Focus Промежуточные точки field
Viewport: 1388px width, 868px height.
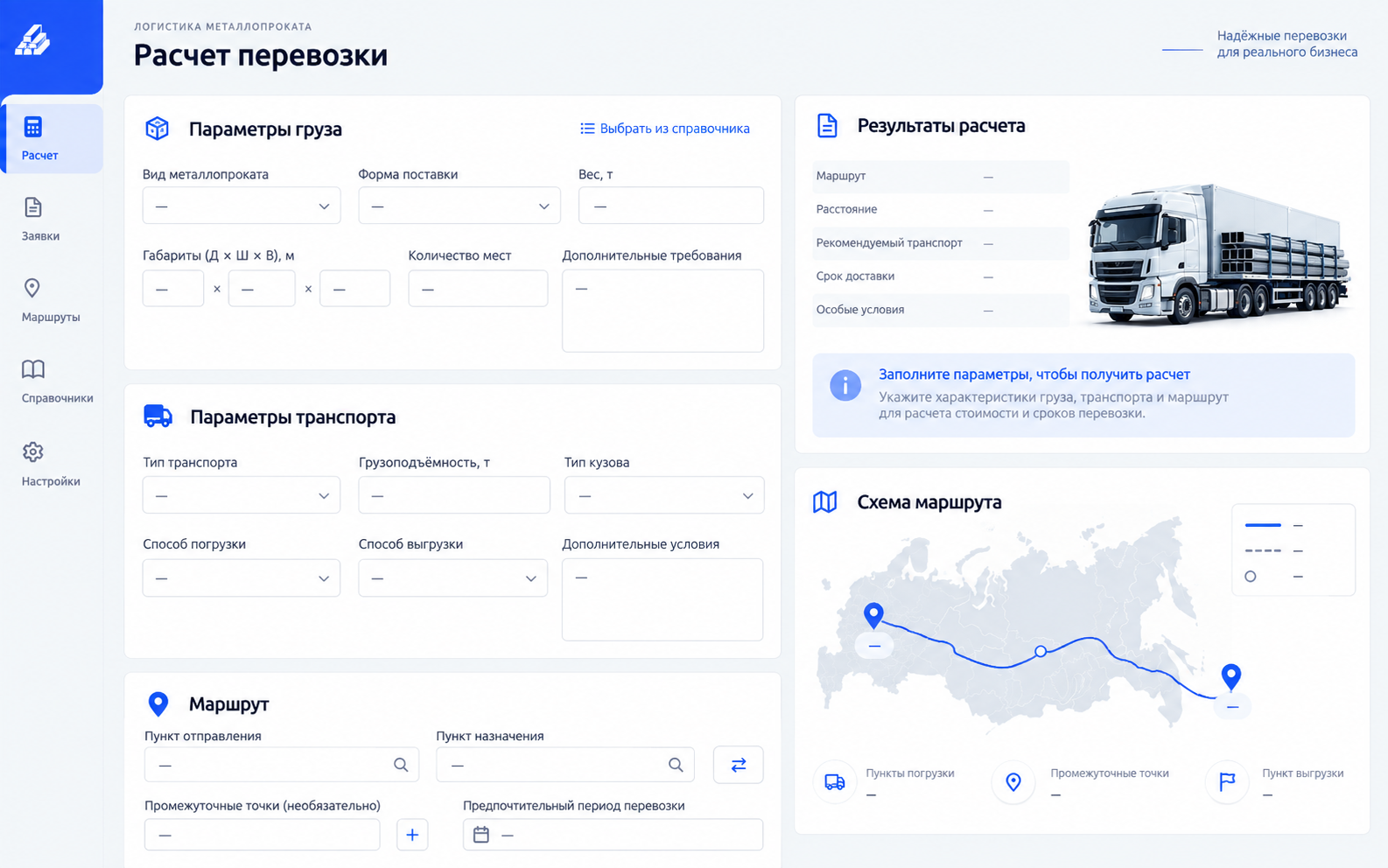click(x=263, y=835)
